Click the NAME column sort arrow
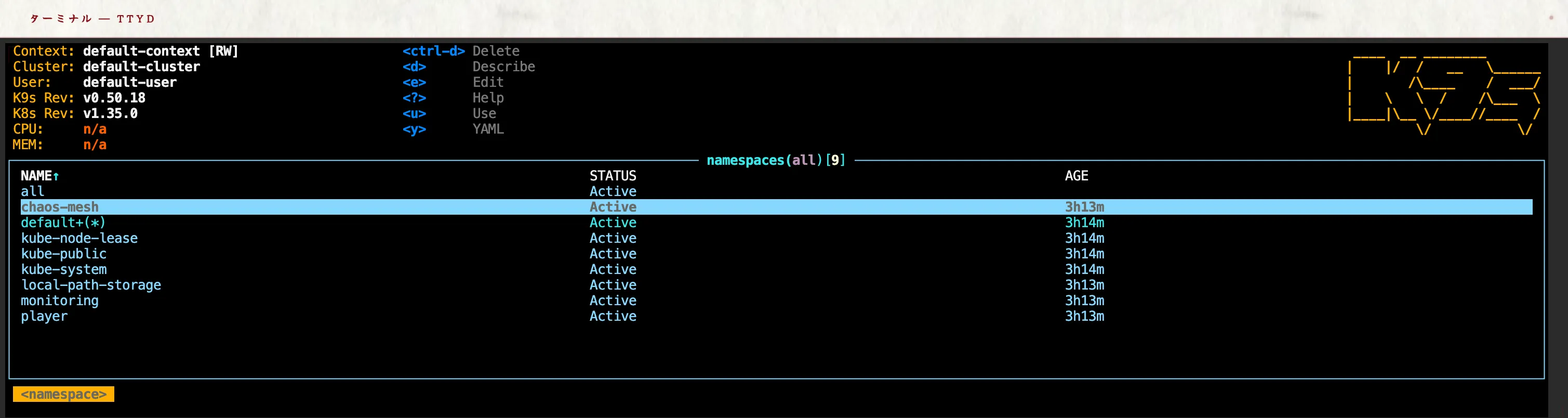1568x418 pixels. [x=56, y=177]
